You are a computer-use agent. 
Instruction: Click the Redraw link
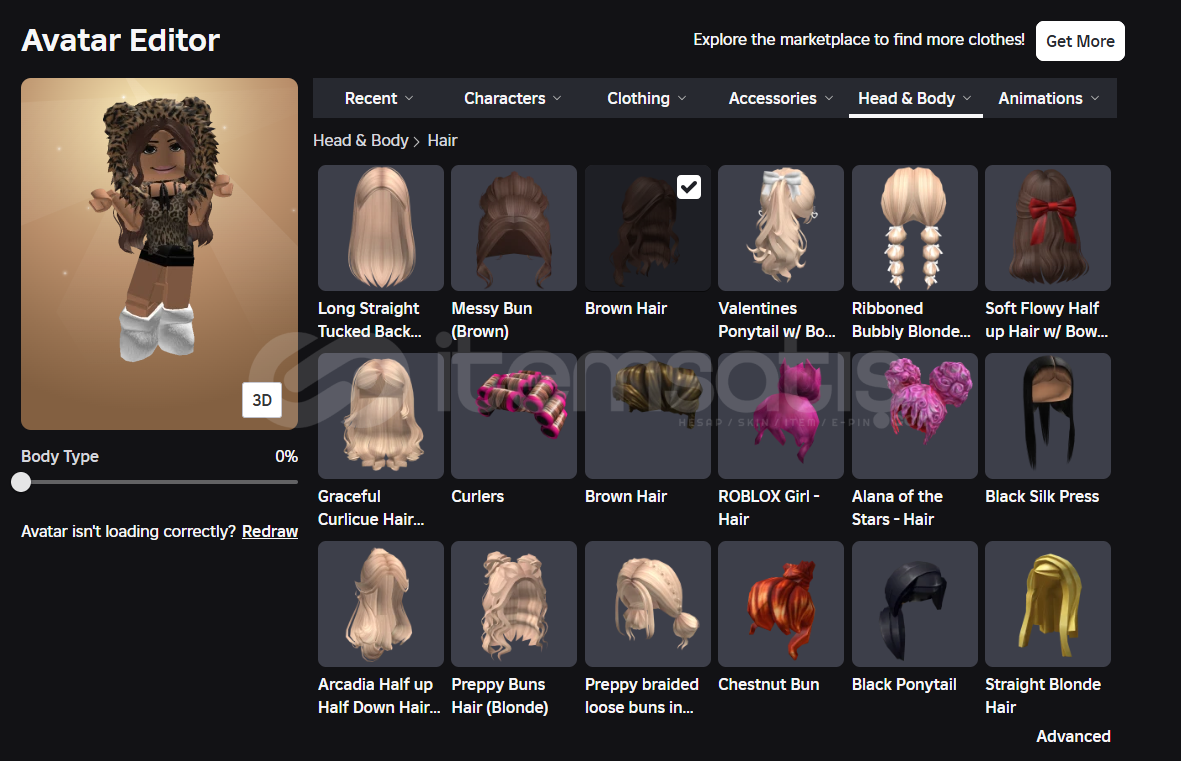(x=270, y=531)
